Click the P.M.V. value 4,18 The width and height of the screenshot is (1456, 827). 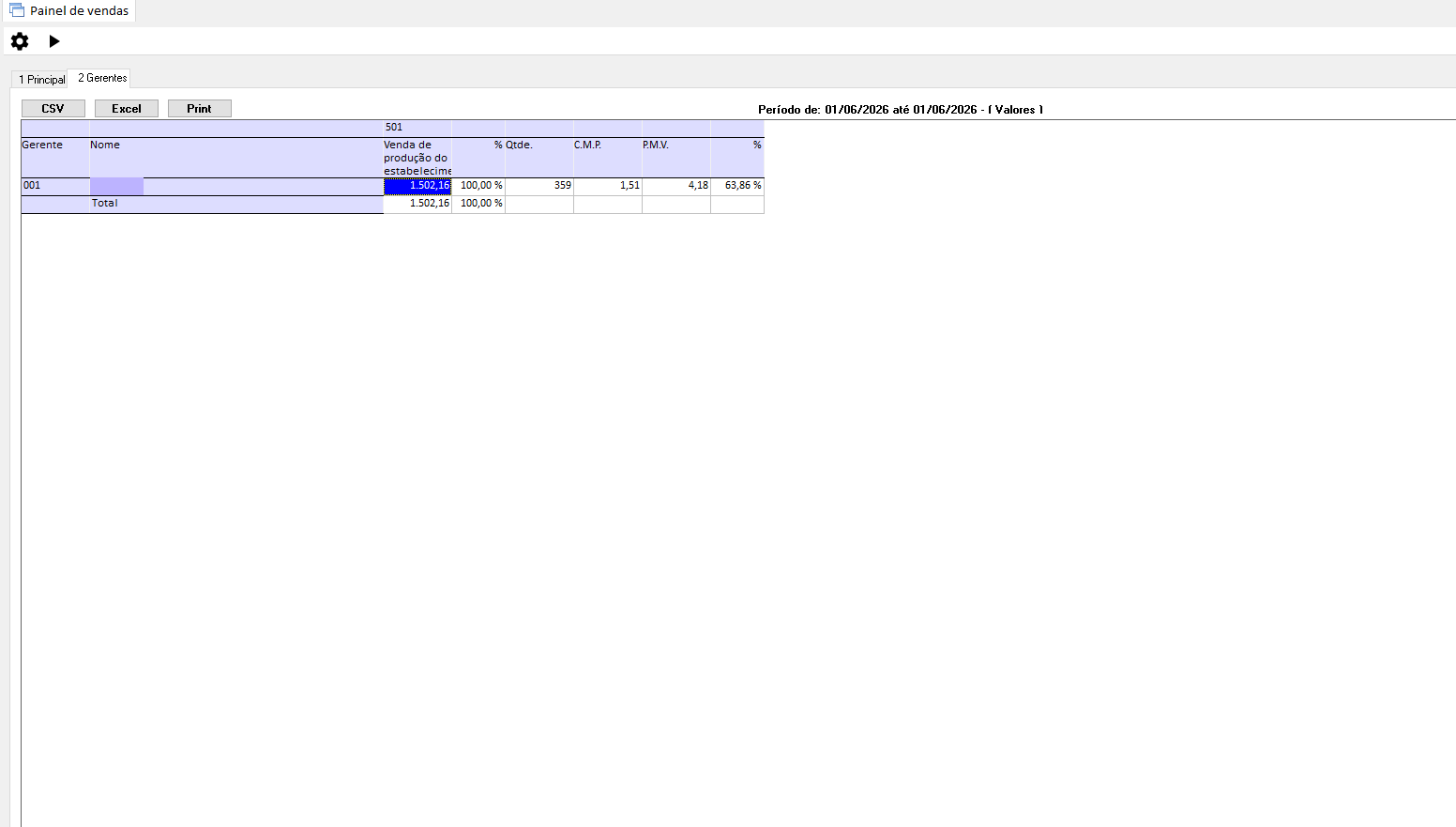676,186
